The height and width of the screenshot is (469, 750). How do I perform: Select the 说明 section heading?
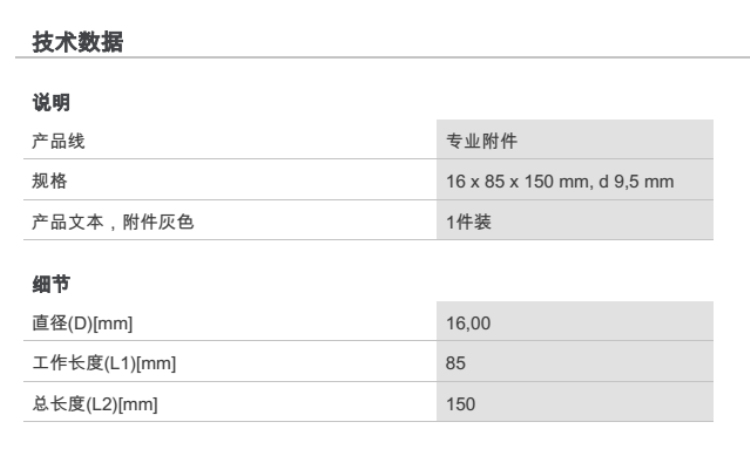click(x=51, y=102)
